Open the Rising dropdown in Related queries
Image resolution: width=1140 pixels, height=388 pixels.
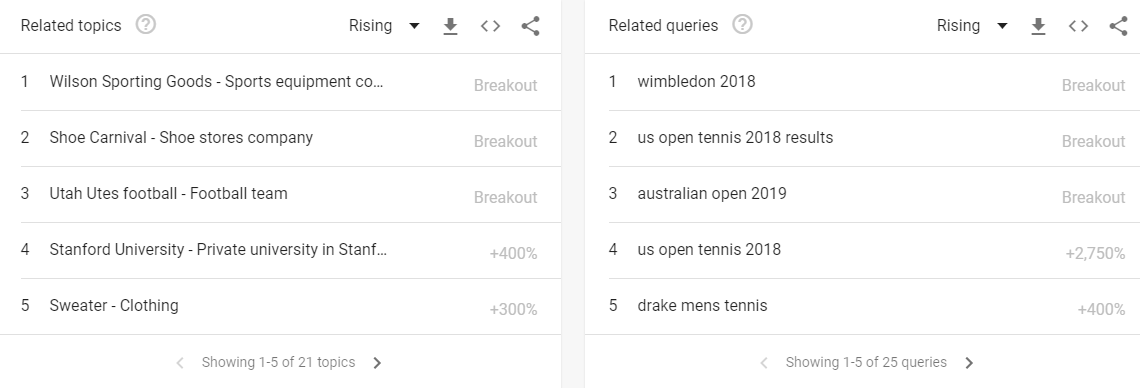[x=972, y=25]
